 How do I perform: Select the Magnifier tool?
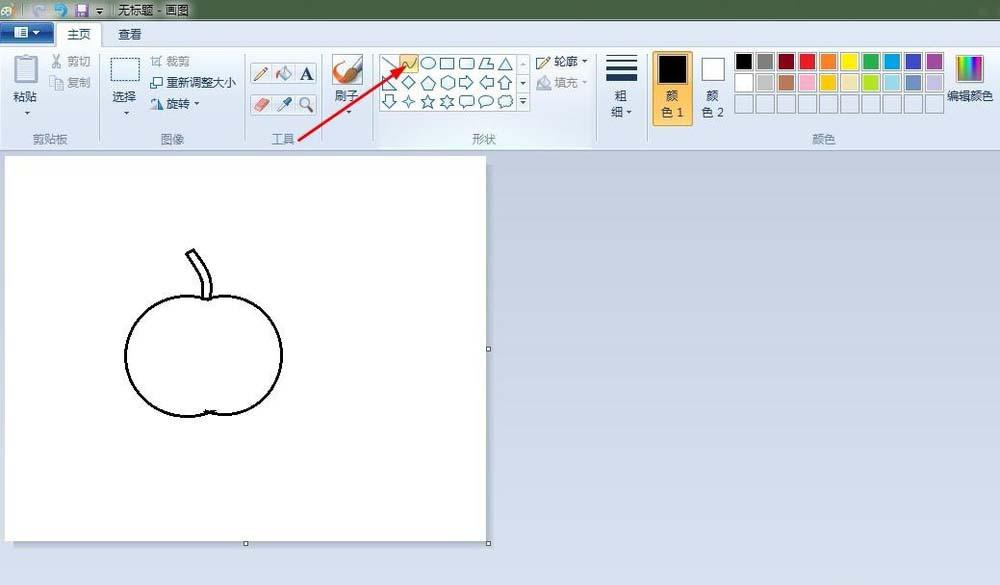307,103
